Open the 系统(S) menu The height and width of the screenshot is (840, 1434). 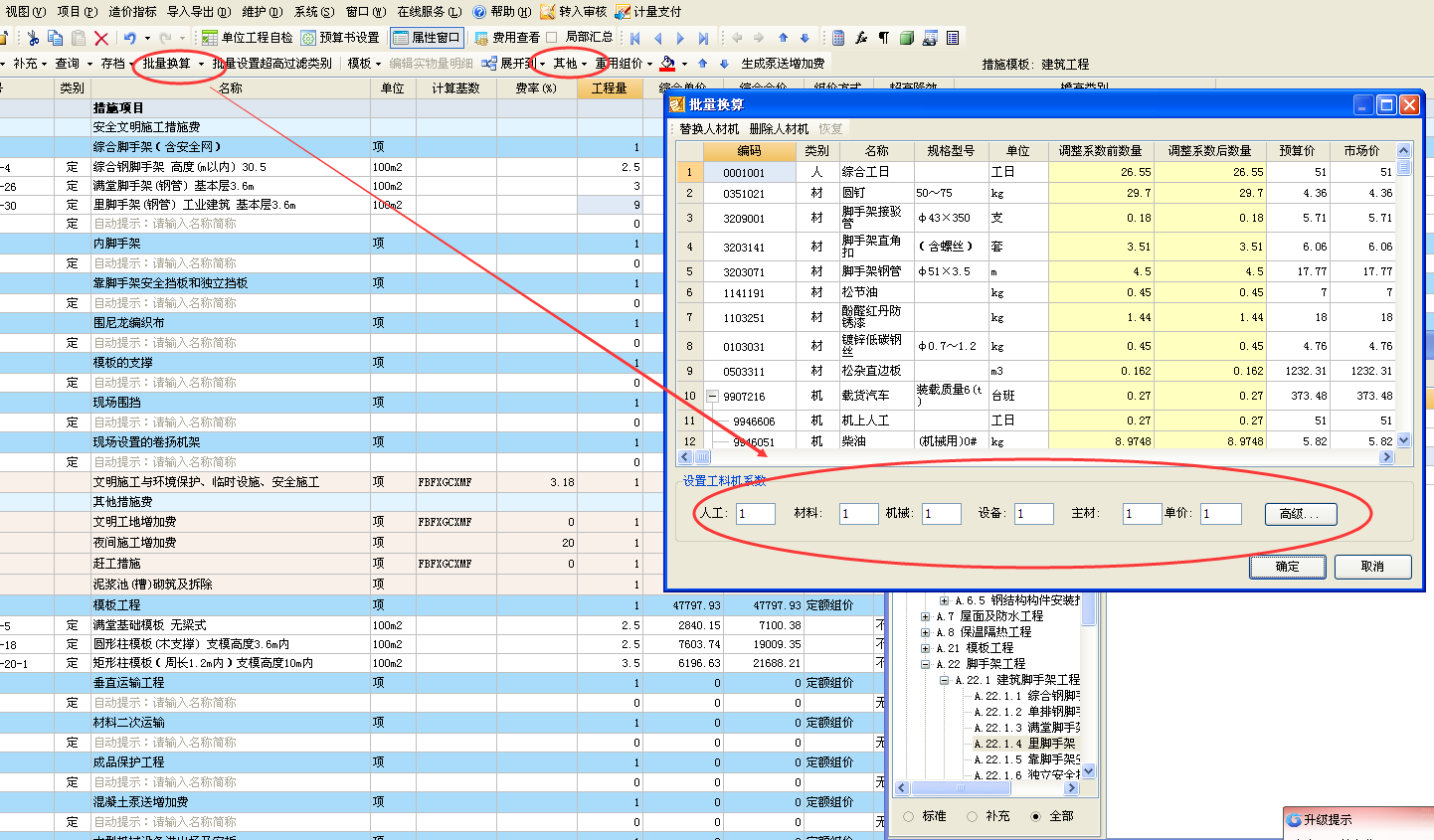pos(314,12)
